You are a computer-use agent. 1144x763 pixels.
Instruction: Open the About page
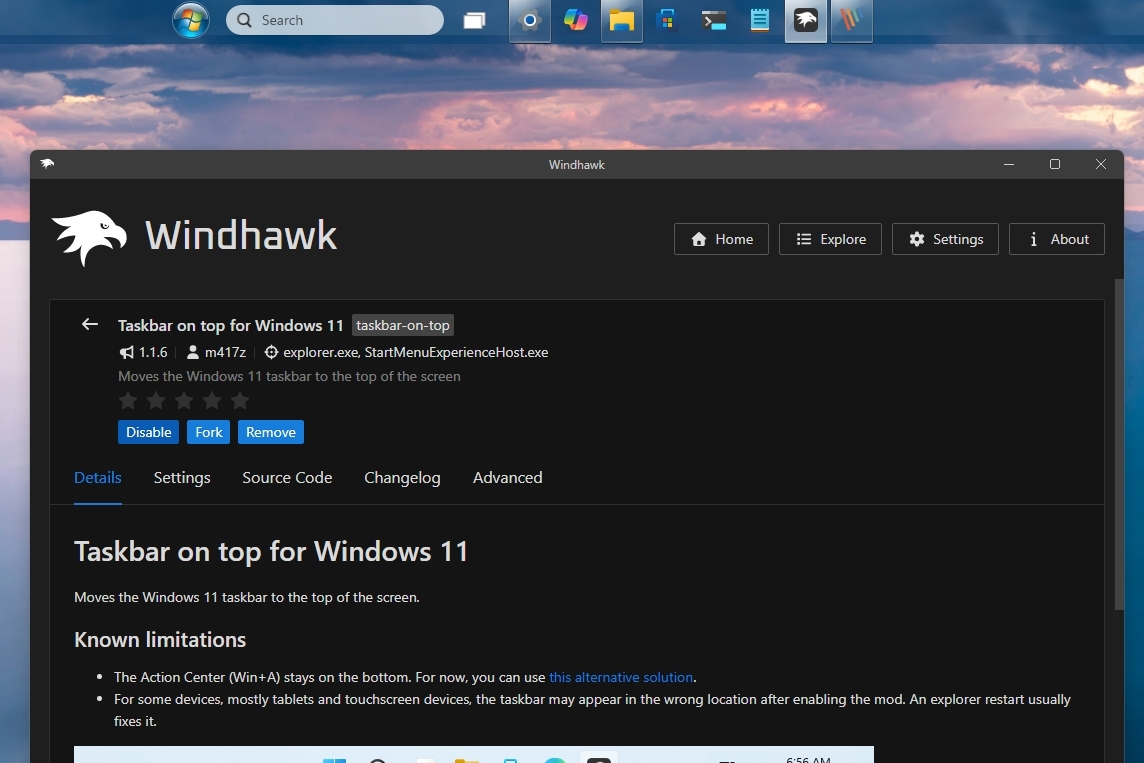point(1056,239)
